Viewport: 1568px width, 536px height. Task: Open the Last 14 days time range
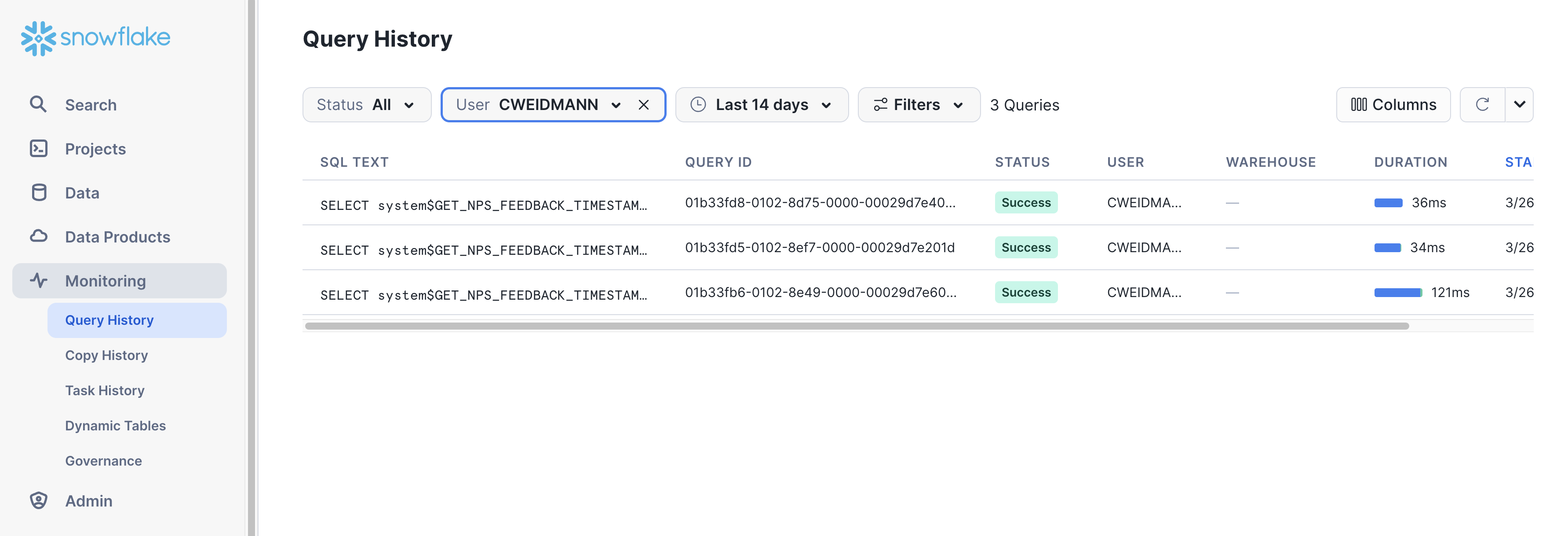coord(762,105)
